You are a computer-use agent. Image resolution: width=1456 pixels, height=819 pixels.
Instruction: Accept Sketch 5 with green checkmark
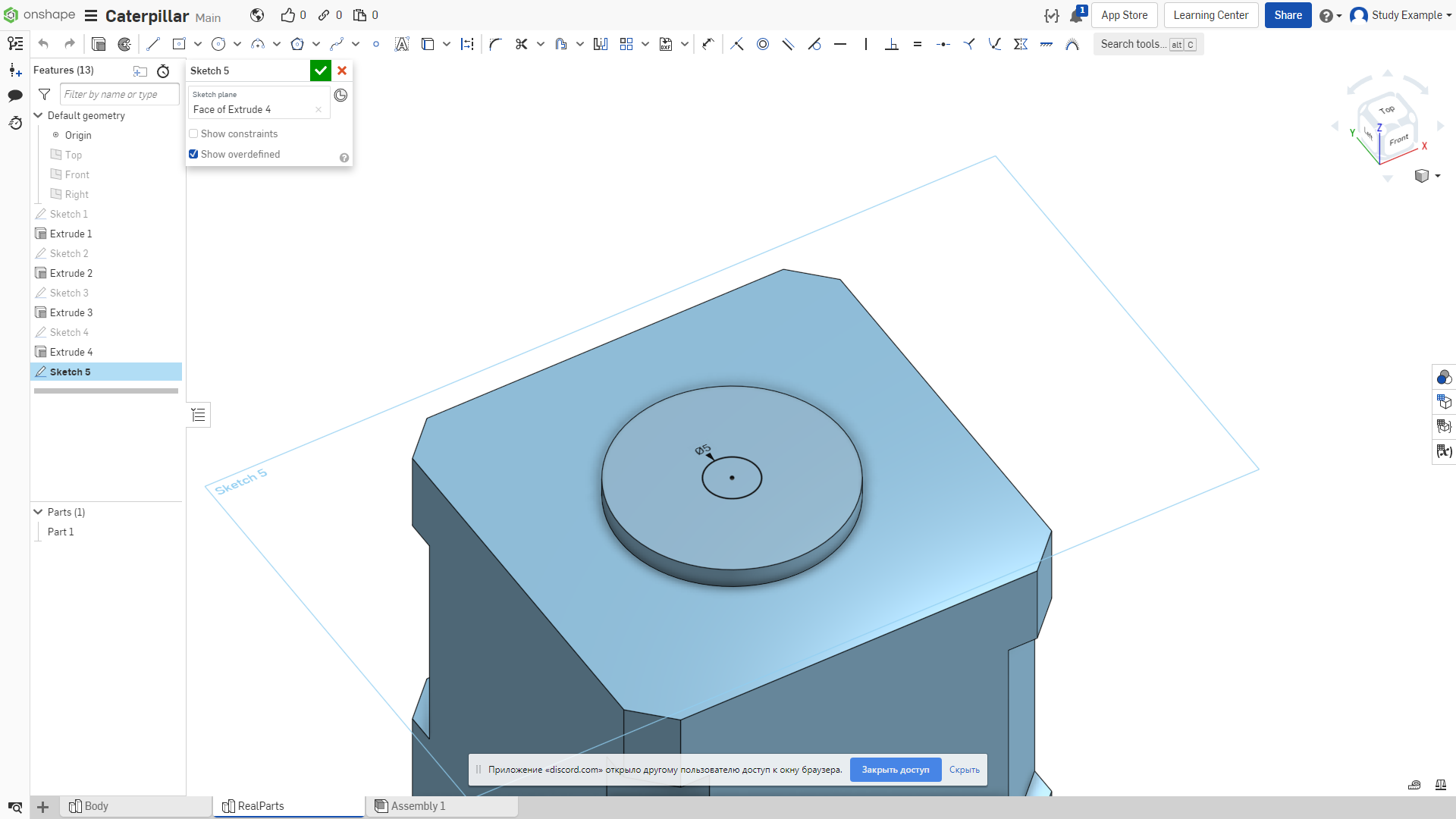[x=321, y=71]
